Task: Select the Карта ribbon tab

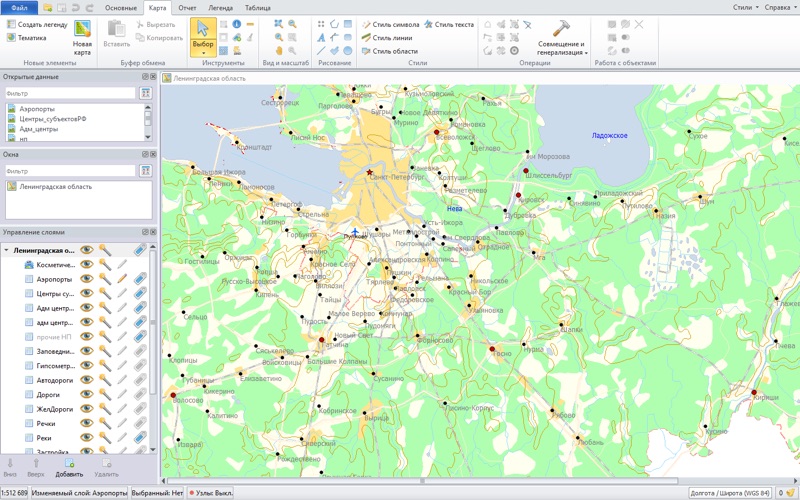Action: coord(157,8)
